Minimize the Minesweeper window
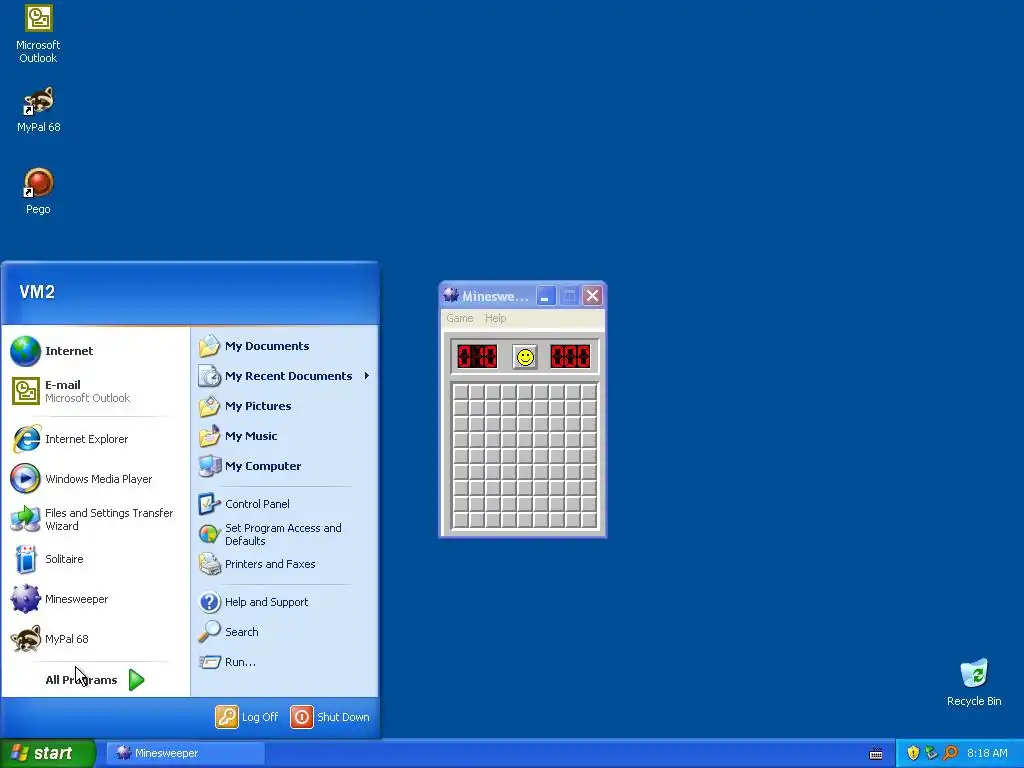 [x=546, y=296]
